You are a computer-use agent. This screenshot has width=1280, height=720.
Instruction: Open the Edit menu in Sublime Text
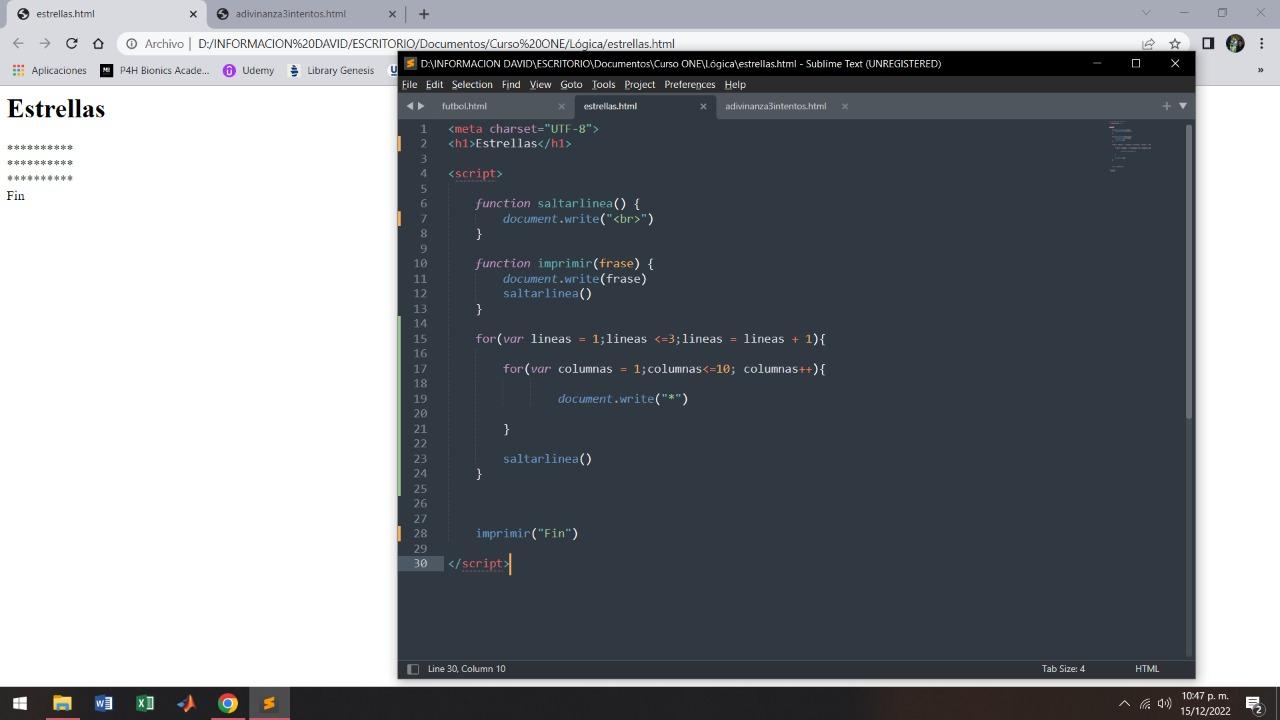(x=434, y=84)
